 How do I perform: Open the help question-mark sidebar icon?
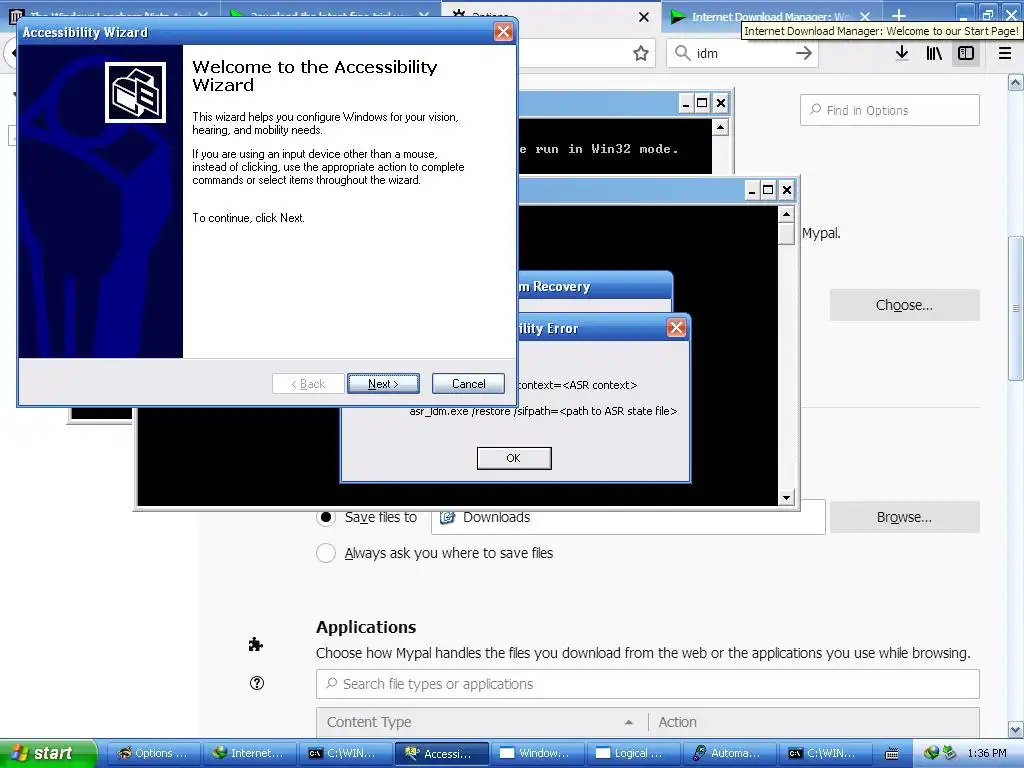pyautogui.click(x=257, y=683)
